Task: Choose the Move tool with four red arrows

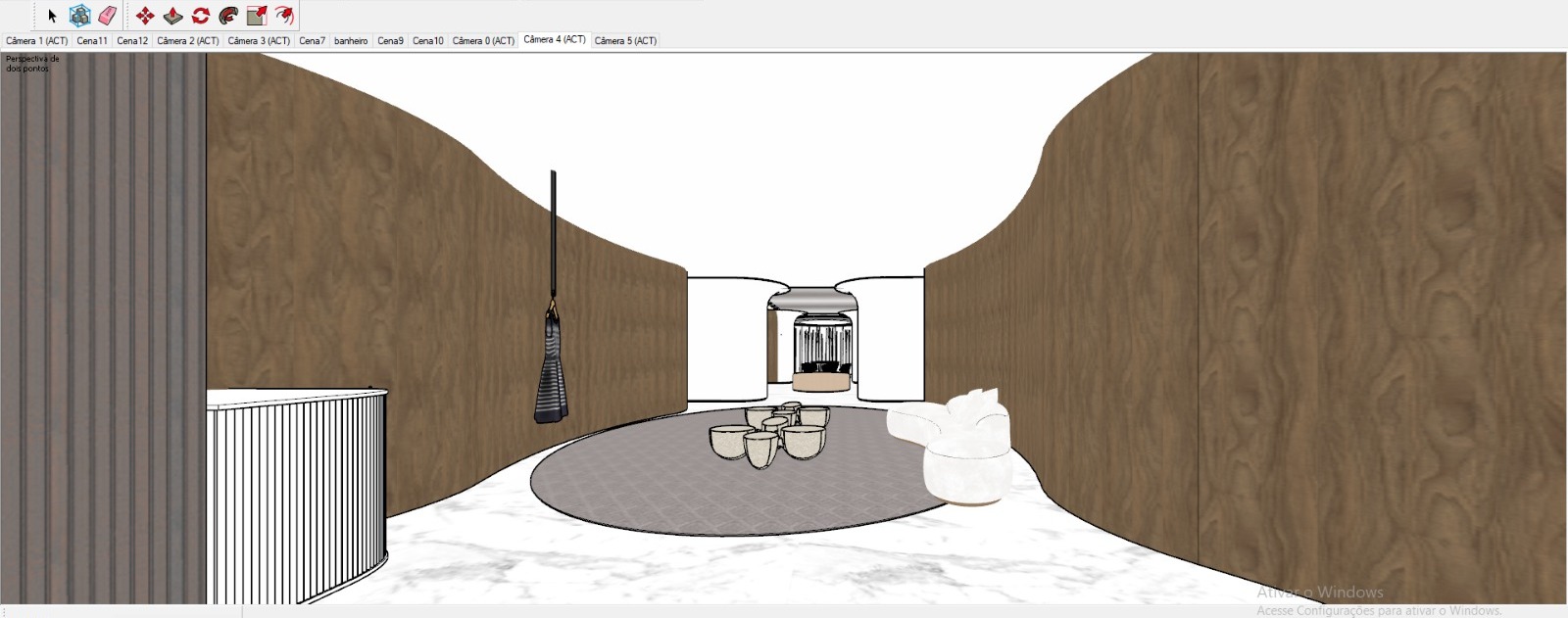Action: coord(145,16)
